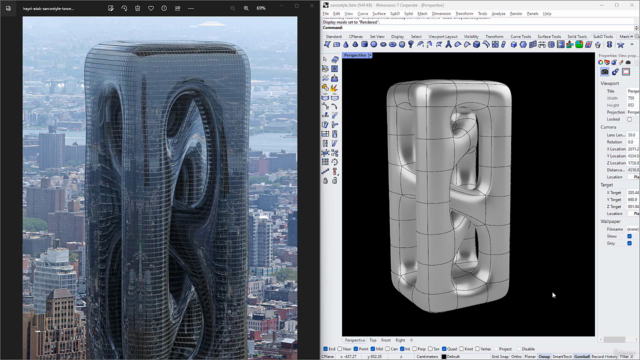The width and height of the screenshot is (640, 360).
Task: Open the Projection dropdown in Properties
Action: tap(633, 112)
